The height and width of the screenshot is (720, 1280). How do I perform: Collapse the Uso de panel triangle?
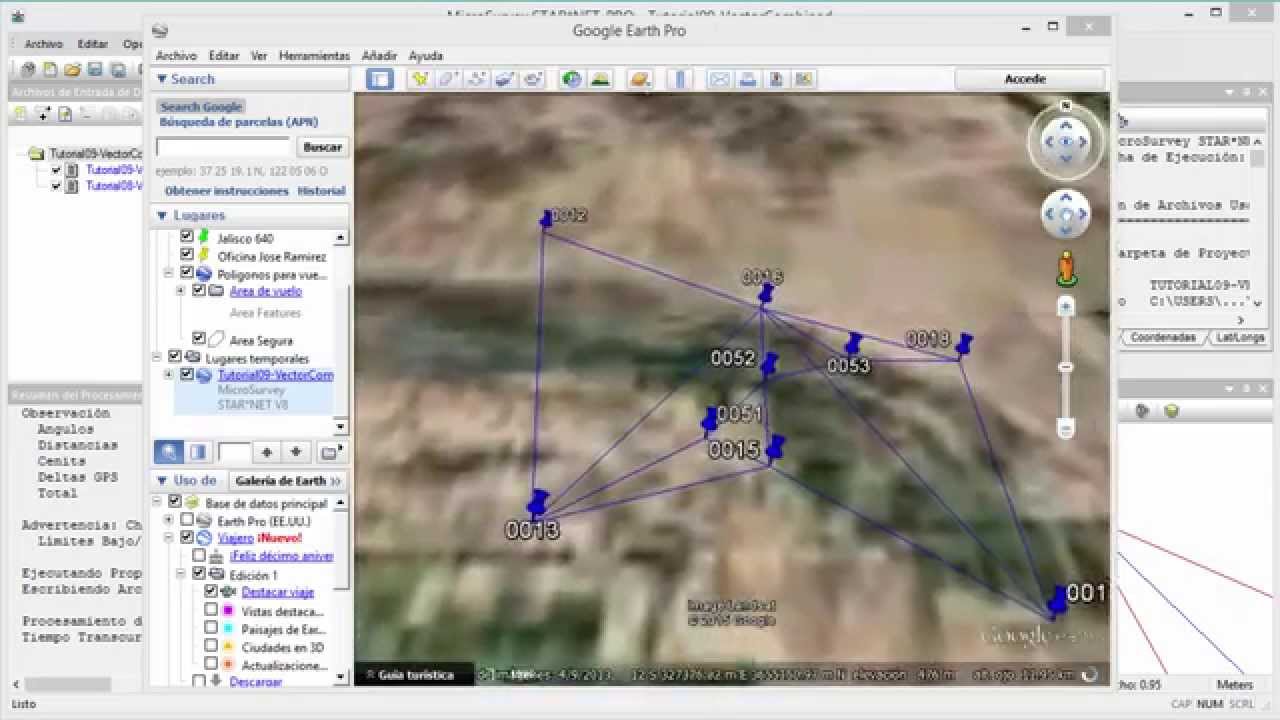162,480
